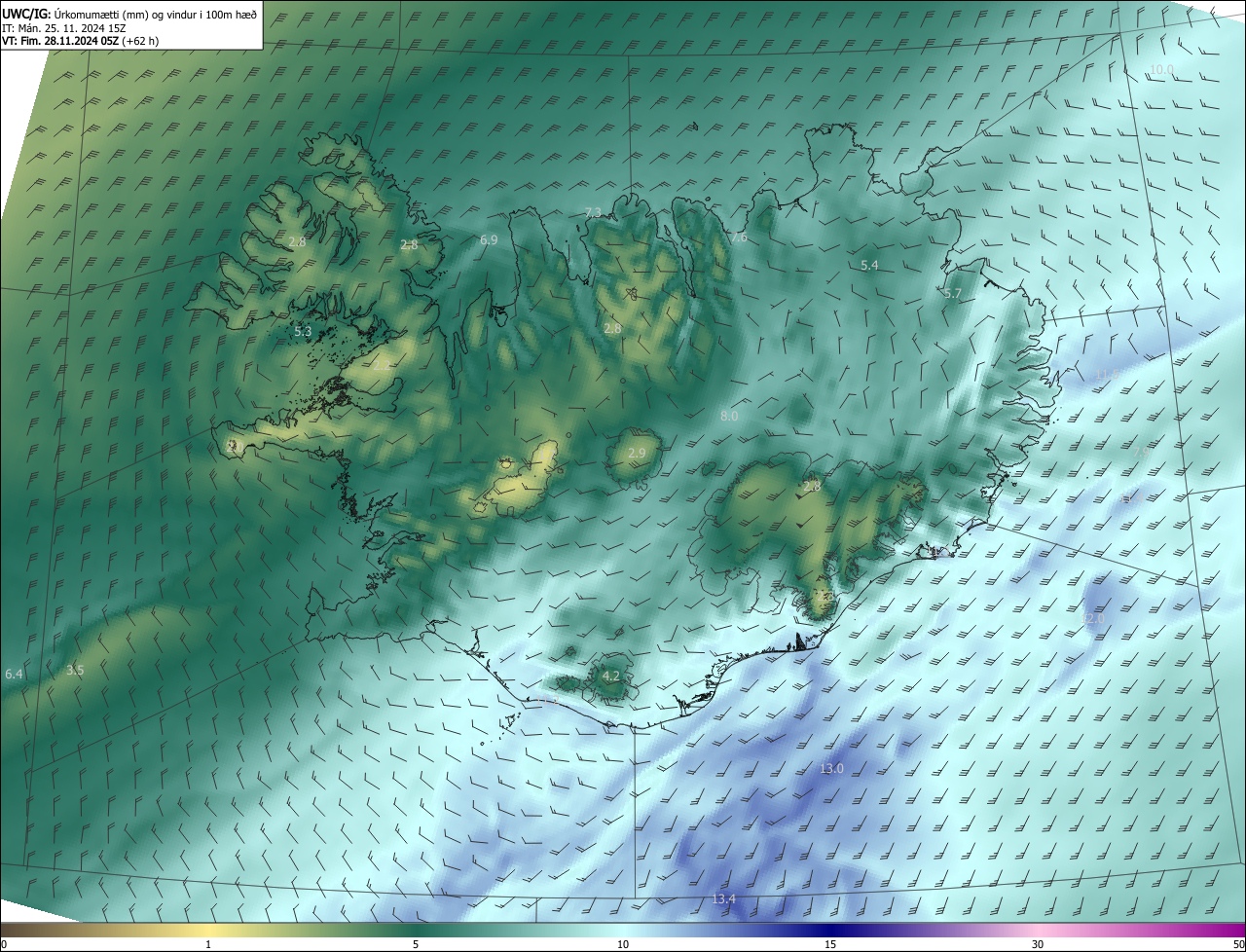
Task: Click the 8.0 value in central Iceland
Action: click(x=728, y=417)
